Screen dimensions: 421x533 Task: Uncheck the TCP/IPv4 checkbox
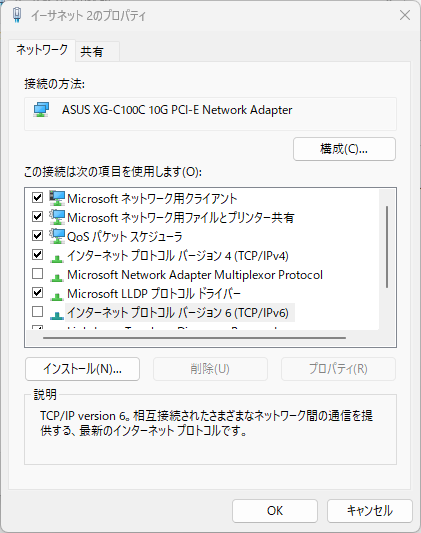[37, 254]
